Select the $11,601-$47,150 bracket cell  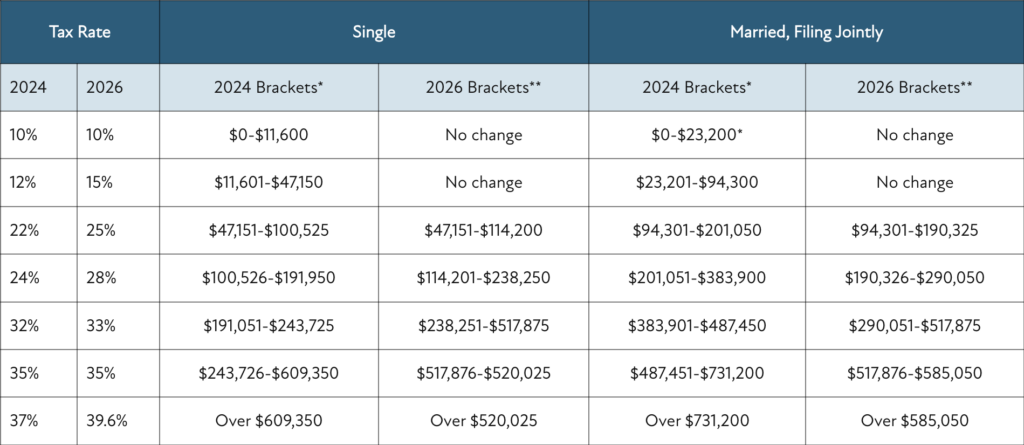tap(269, 183)
